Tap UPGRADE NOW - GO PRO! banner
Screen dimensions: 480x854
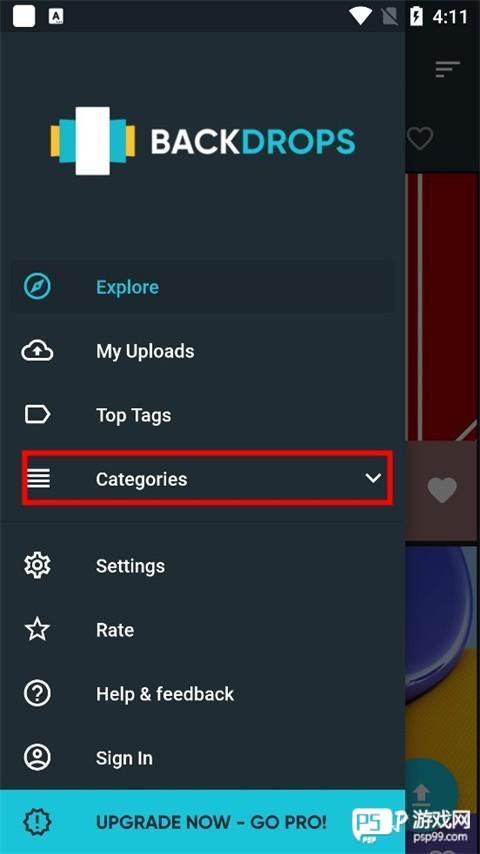203,821
